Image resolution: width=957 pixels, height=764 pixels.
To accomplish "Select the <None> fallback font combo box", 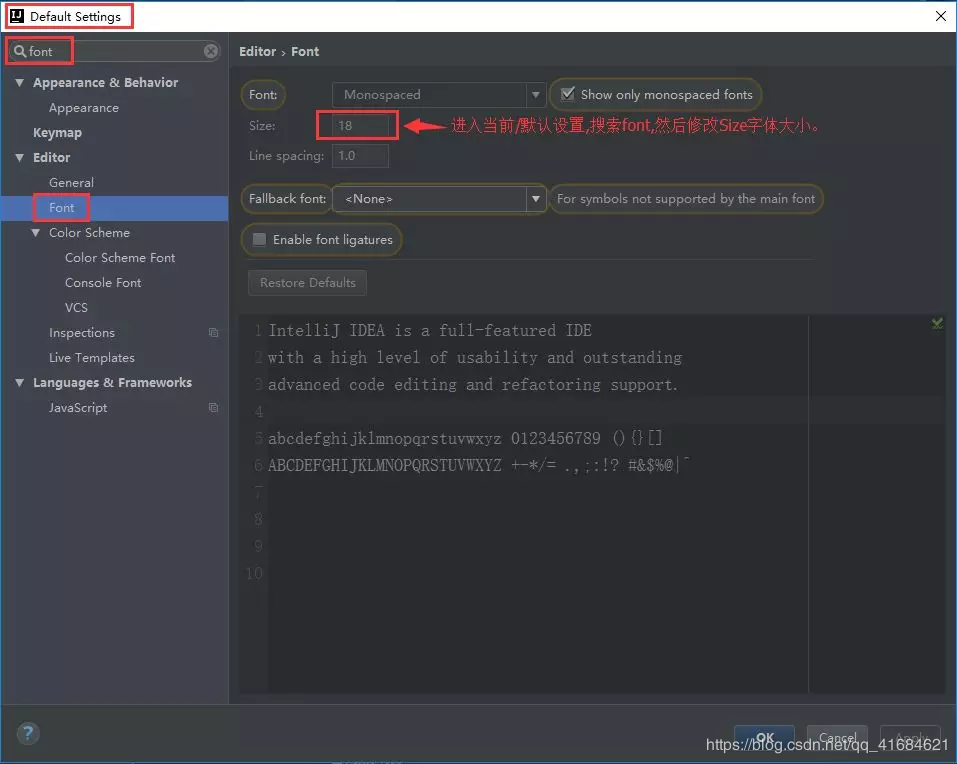I will 438,199.
